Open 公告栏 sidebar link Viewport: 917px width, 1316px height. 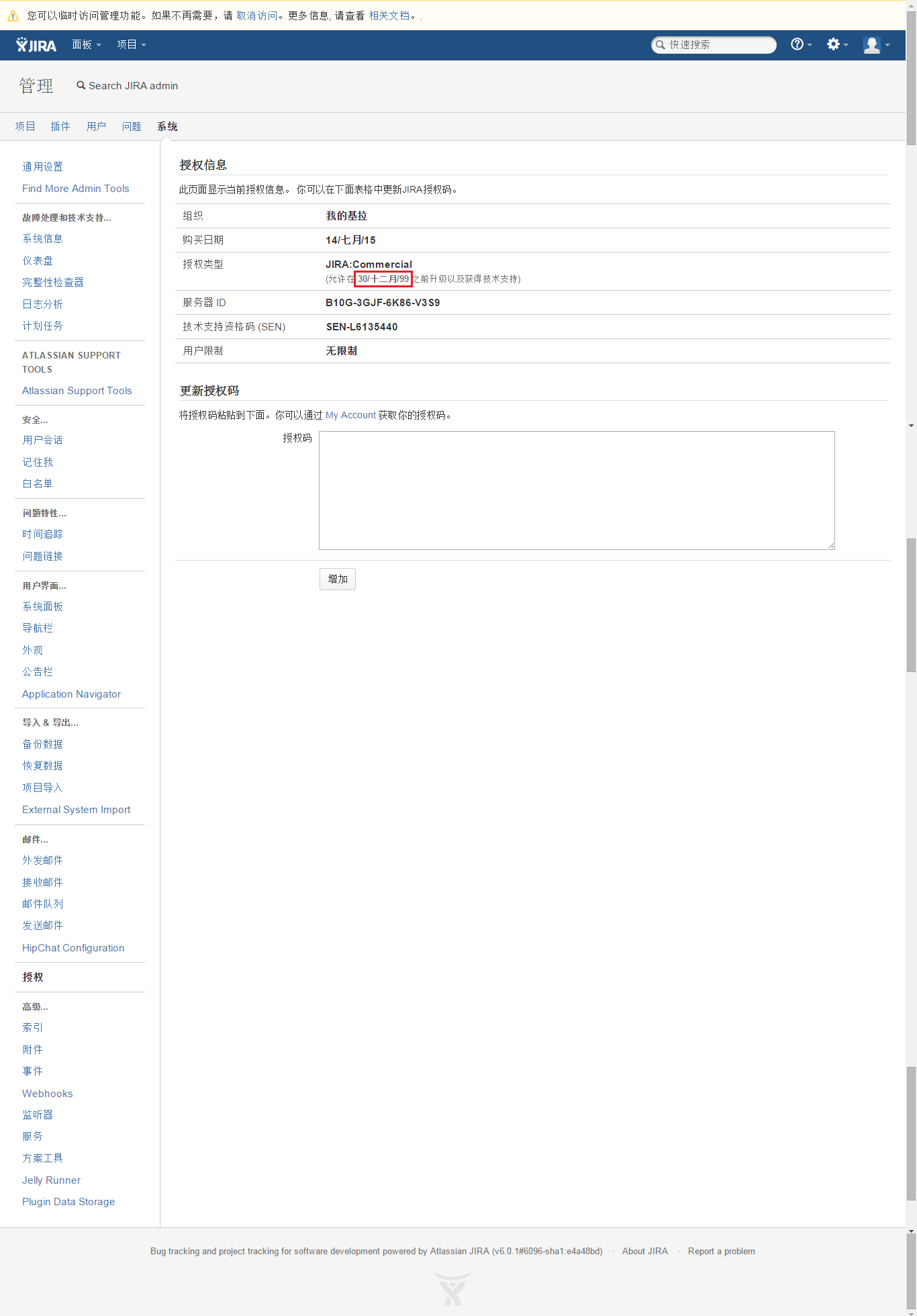click(x=38, y=671)
